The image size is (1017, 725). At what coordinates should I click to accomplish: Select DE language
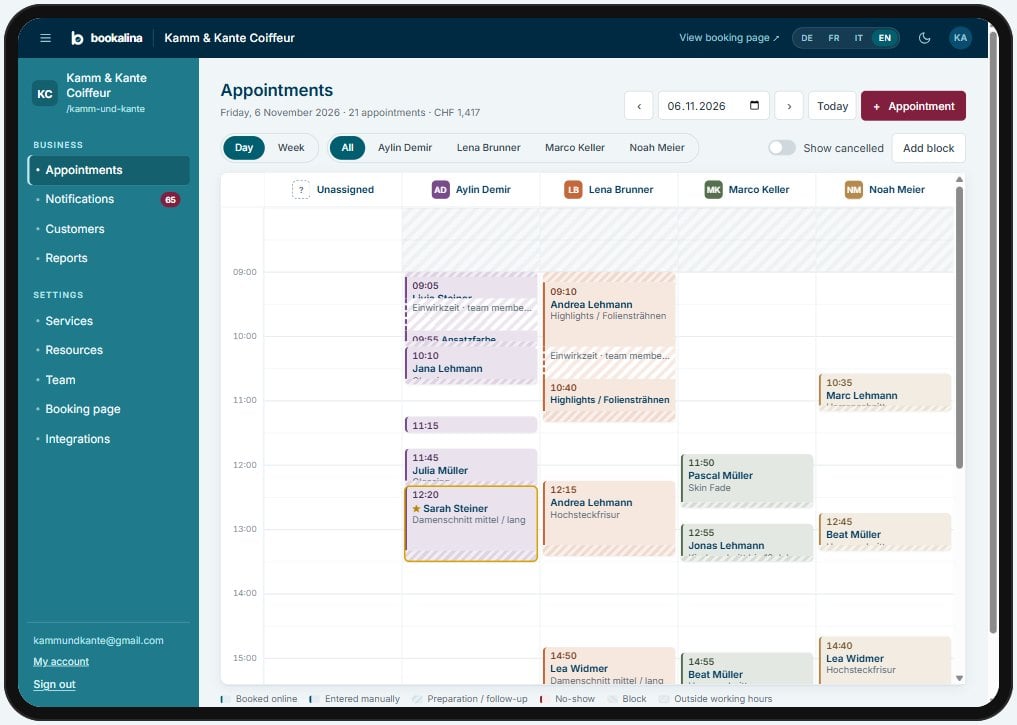point(807,38)
